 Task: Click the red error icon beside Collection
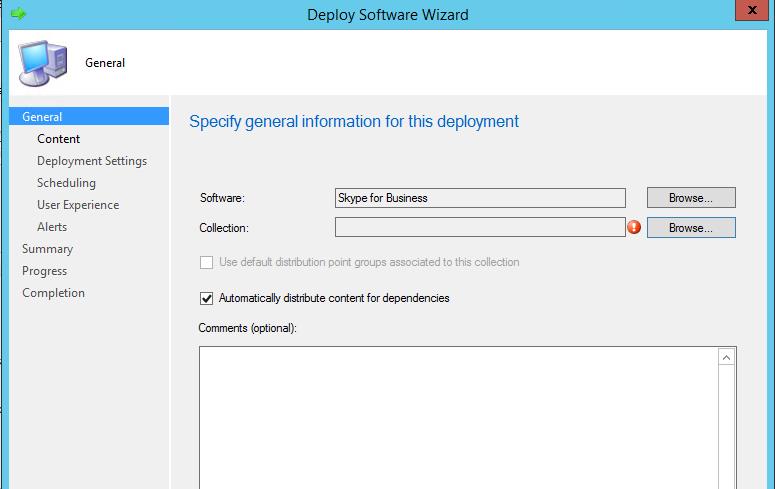[634, 228]
